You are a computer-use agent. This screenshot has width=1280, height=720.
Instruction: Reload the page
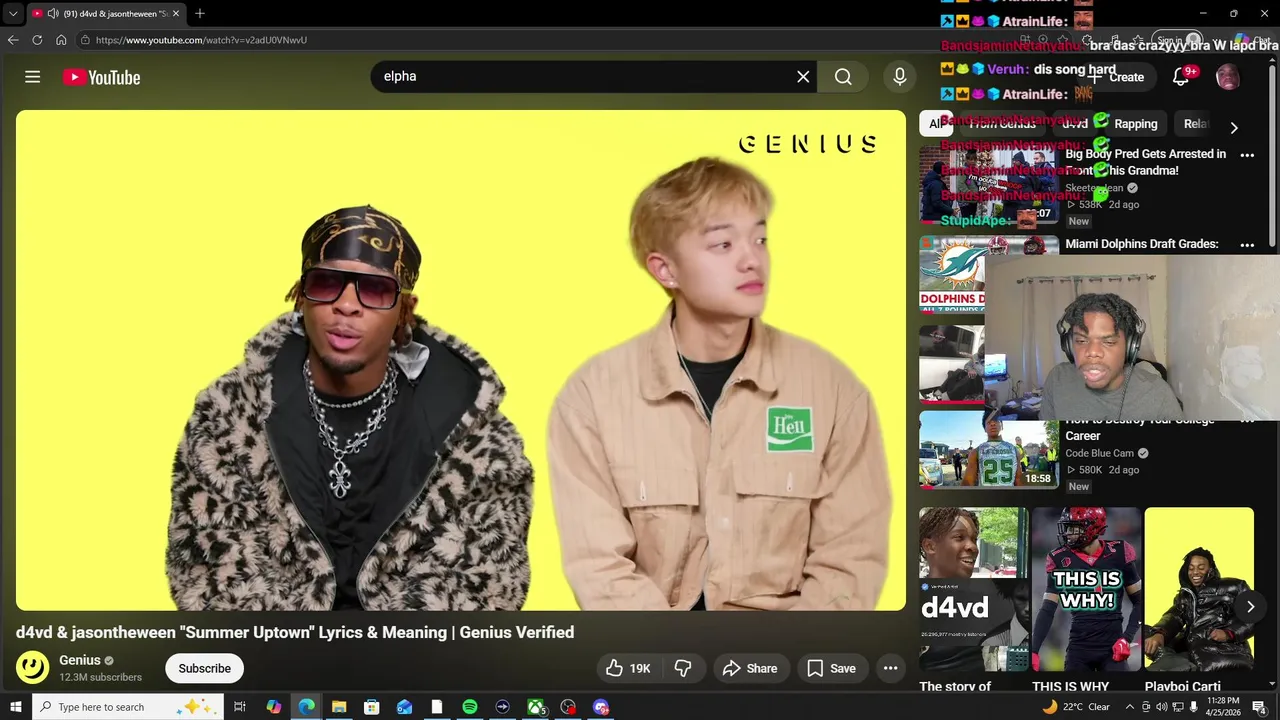coord(37,40)
